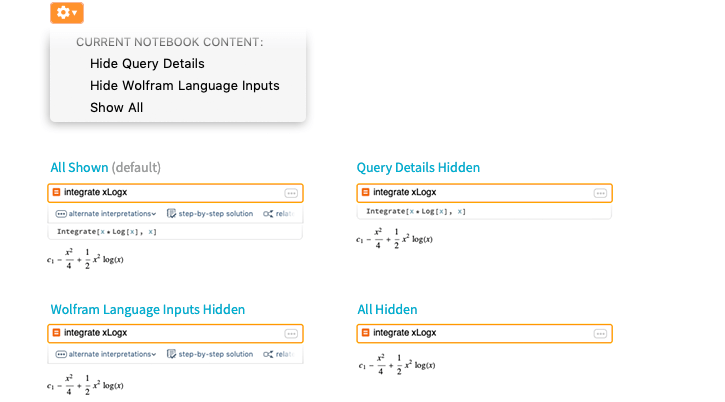Click orange Wolfram Alpha icon in All Shown box

coord(56,192)
